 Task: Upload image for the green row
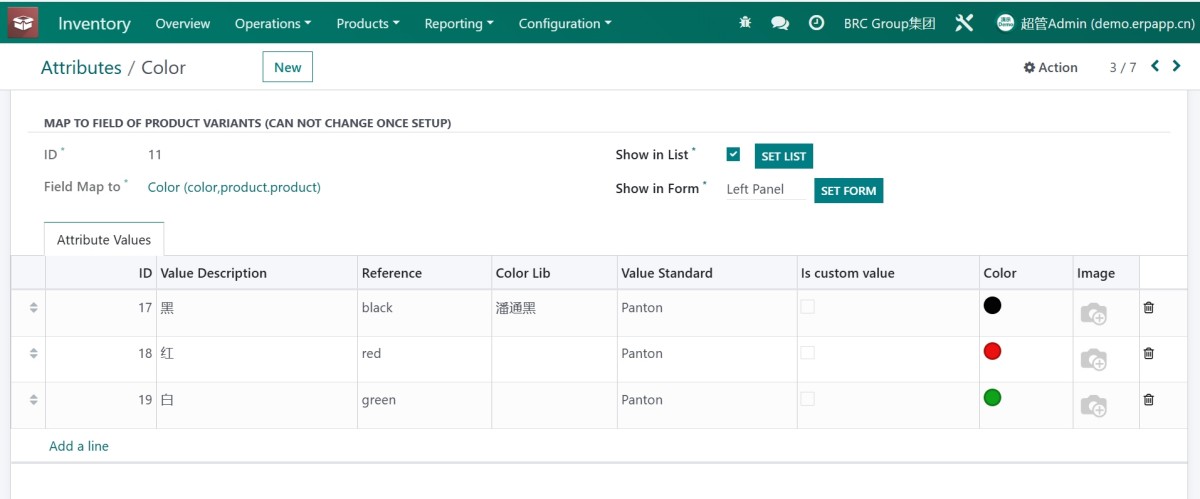(x=1093, y=405)
